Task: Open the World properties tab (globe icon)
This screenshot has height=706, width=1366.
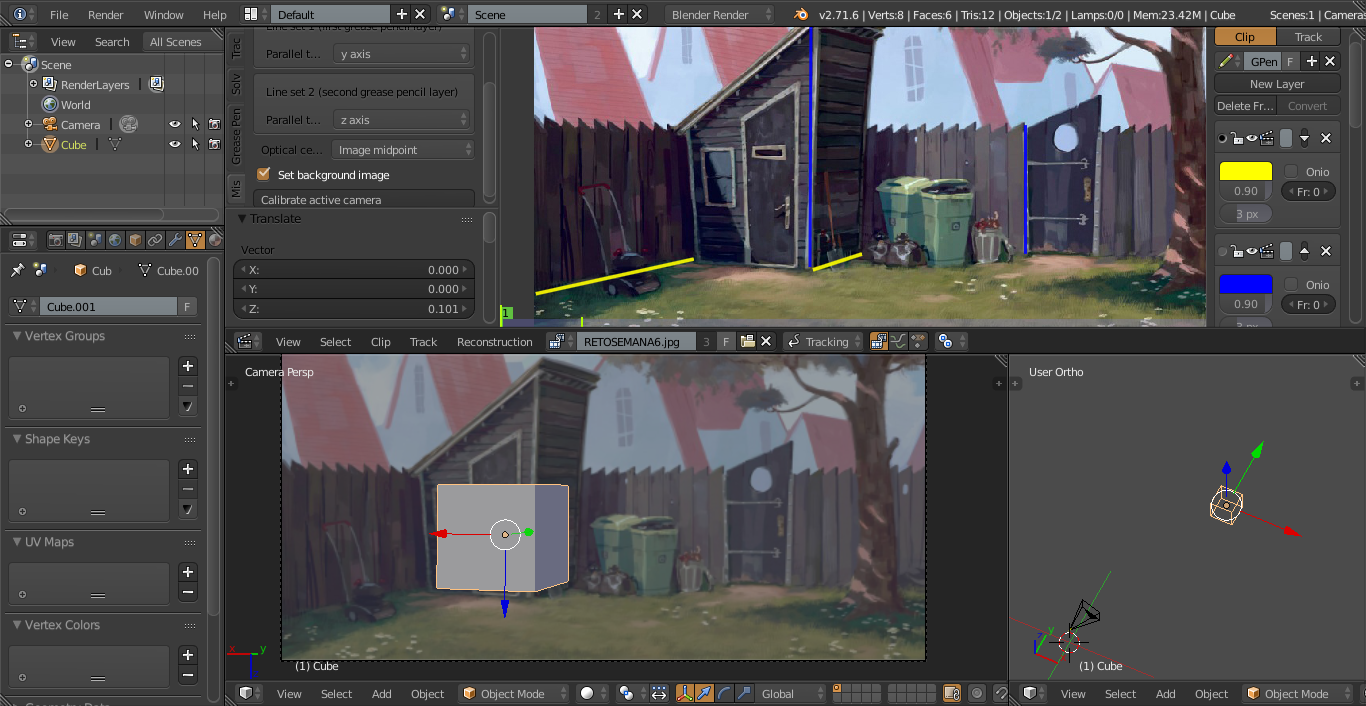Action: point(115,240)
